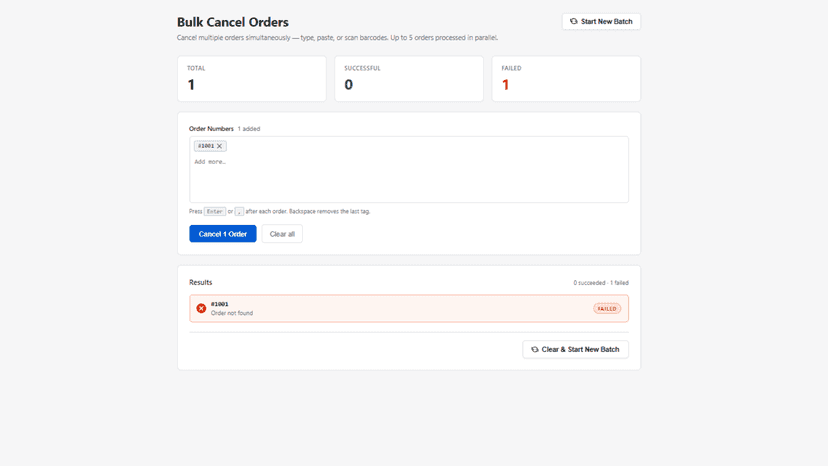Click the Bulk Cancel Orders heading
Viewport: 828px width, 466px height.
click(x=233, y=22)
